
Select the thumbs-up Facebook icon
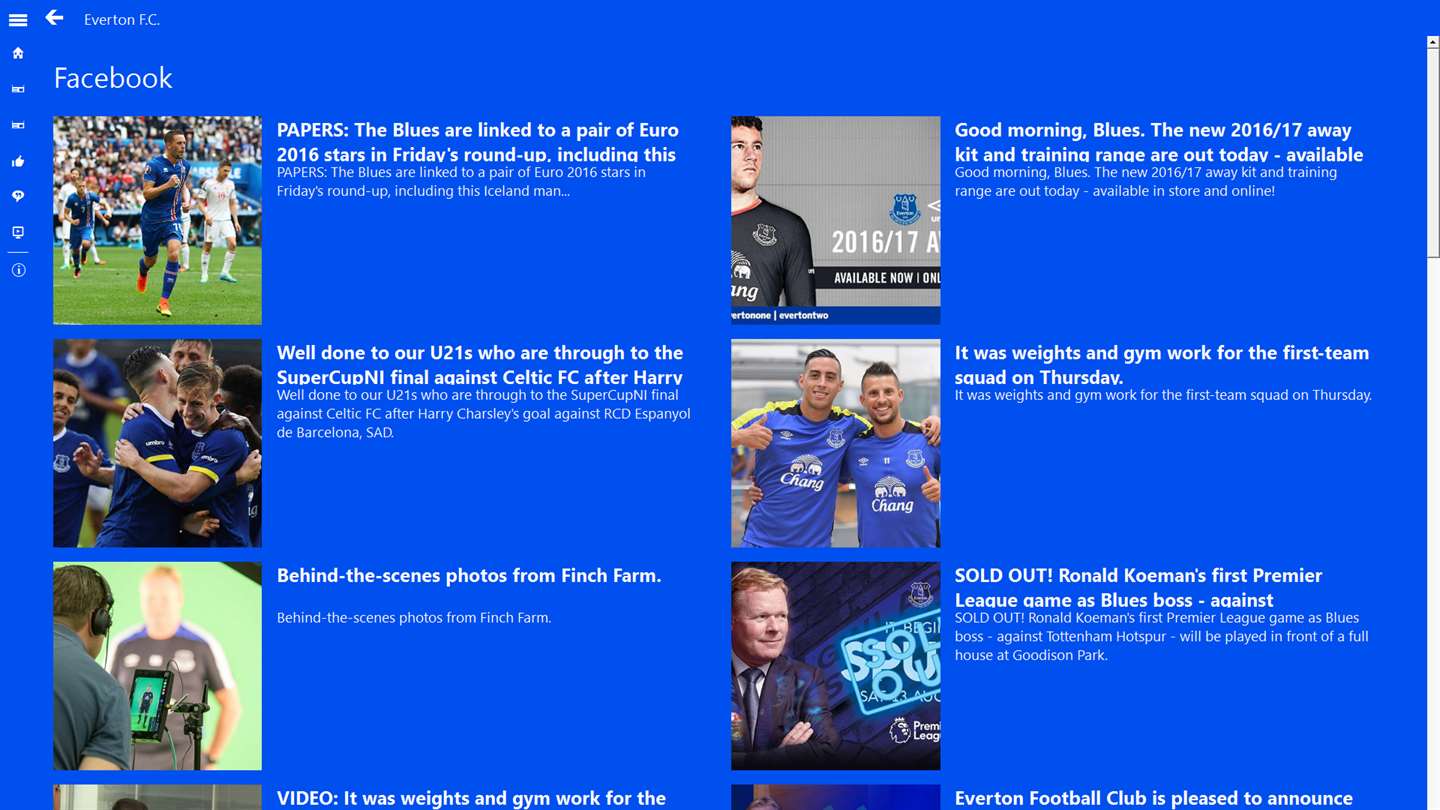[18, 161]
